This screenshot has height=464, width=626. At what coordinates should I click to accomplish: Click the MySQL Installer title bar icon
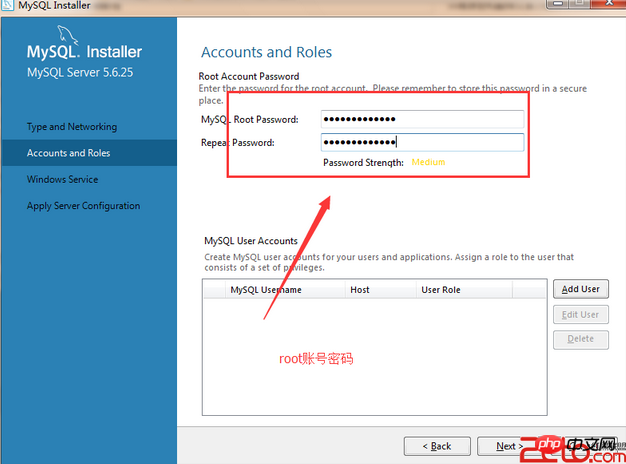click(x=8, y=5)
